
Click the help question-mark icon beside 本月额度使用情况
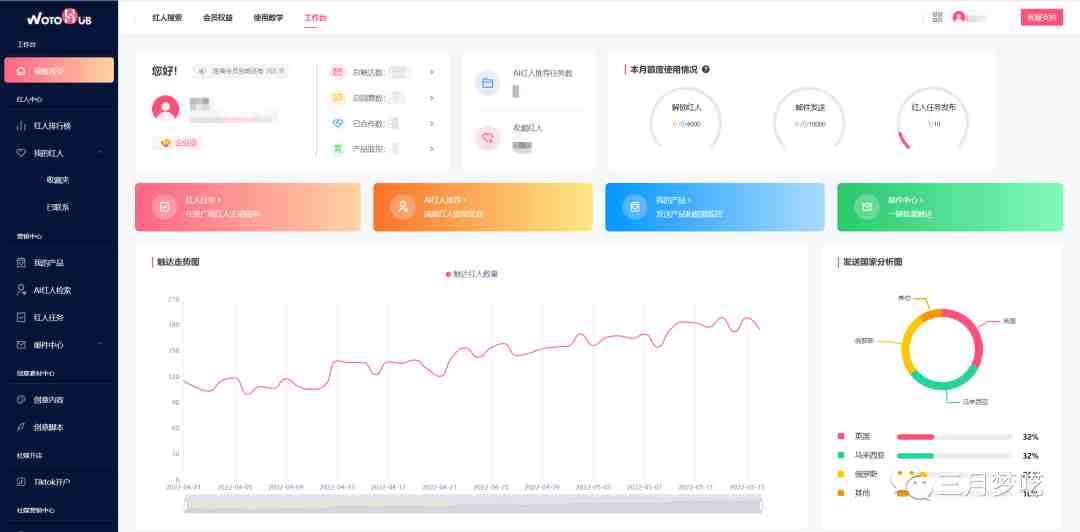pos(706,70)
